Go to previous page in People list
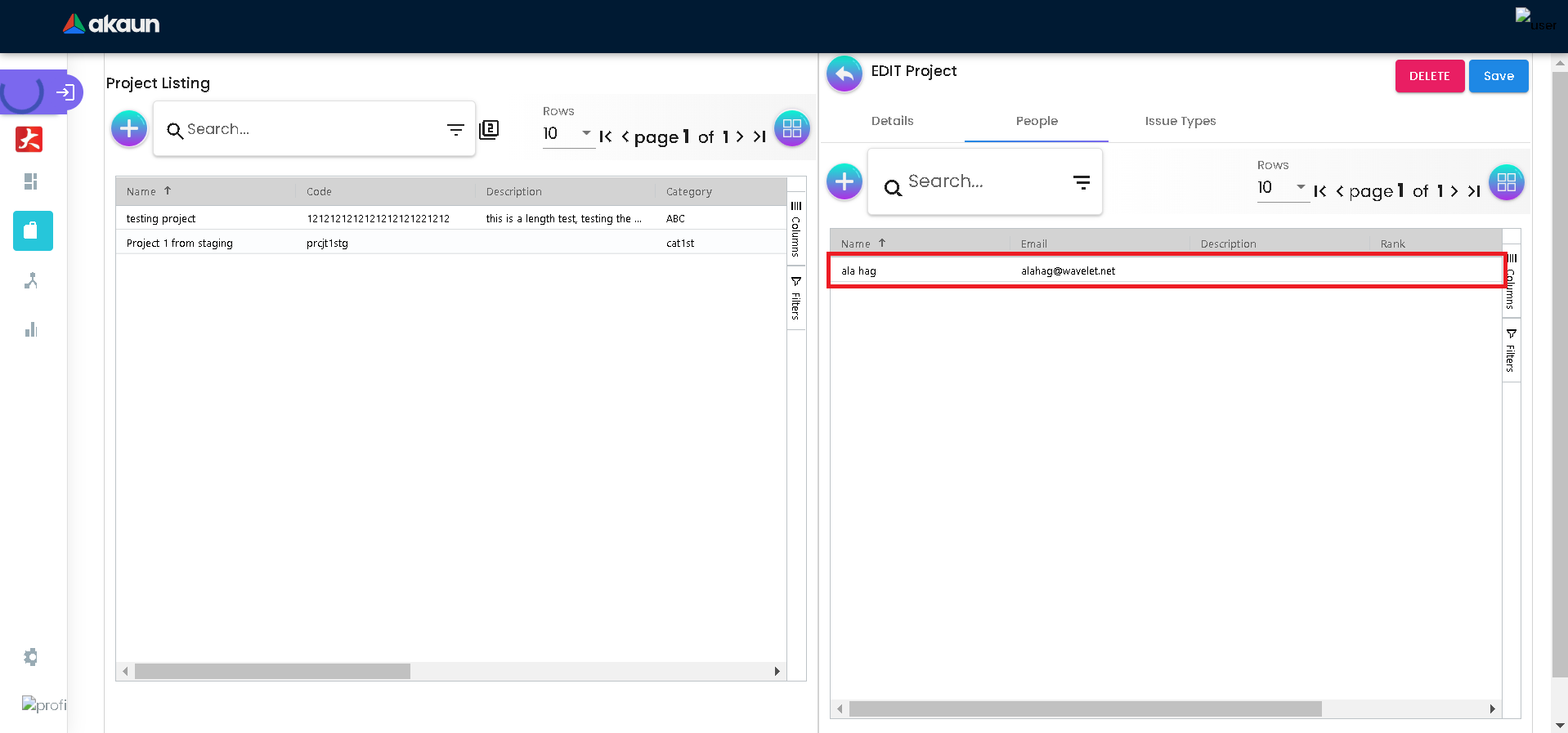 pos(1340,190)
